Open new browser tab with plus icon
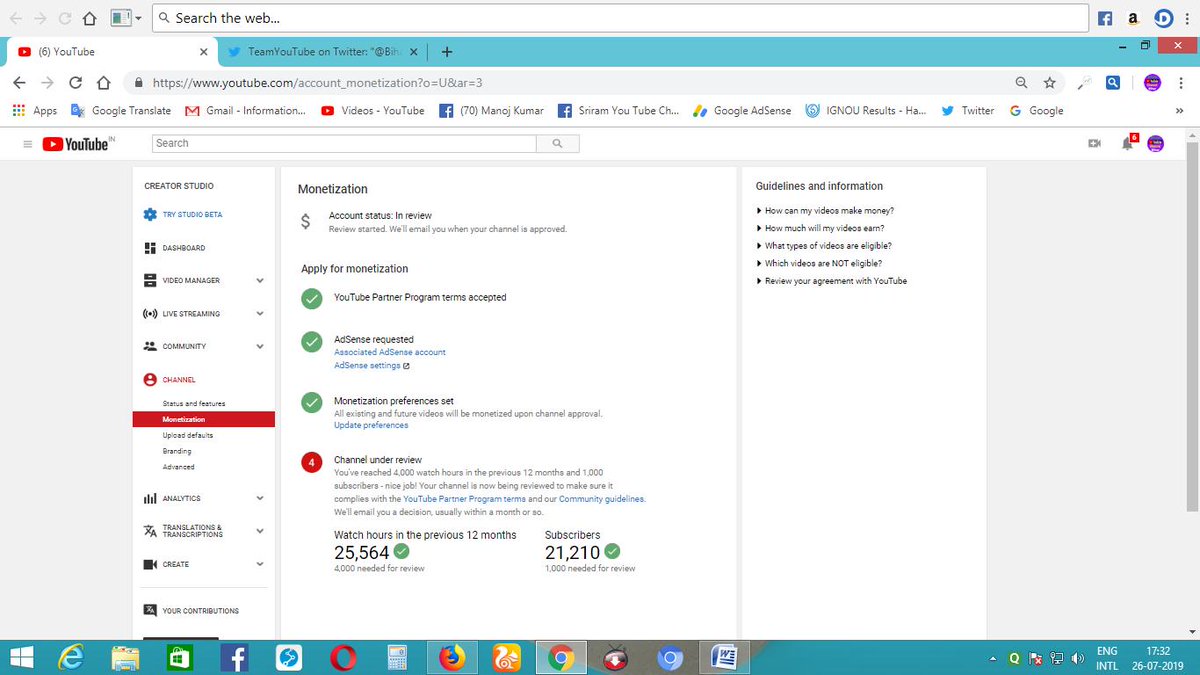This screenshot has width=1200, height=675. tap(447, 52)
